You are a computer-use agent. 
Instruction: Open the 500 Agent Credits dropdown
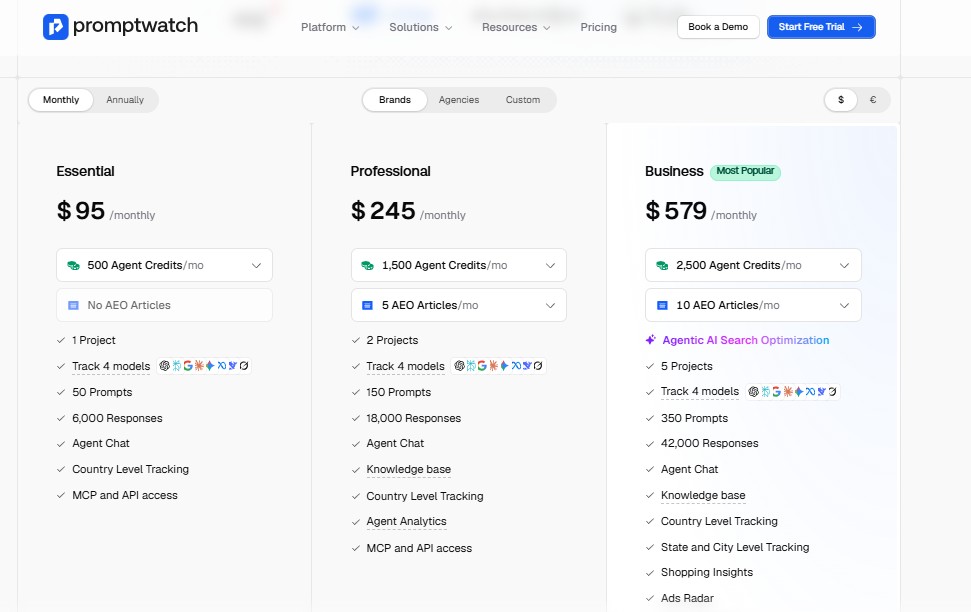pos(164,265)
